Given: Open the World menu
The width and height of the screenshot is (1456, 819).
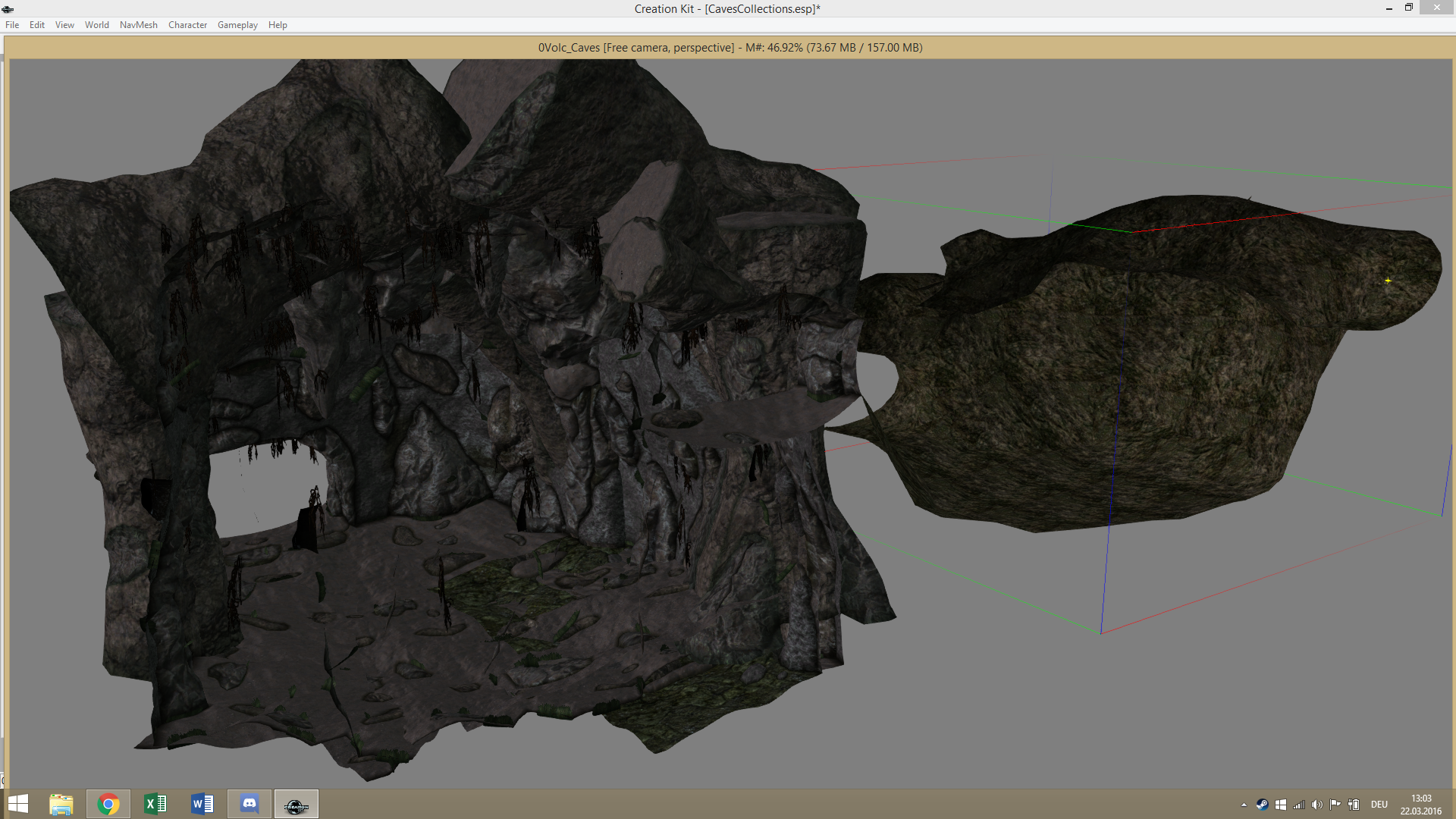Looking at the screenshot, I should coord(97,25).
